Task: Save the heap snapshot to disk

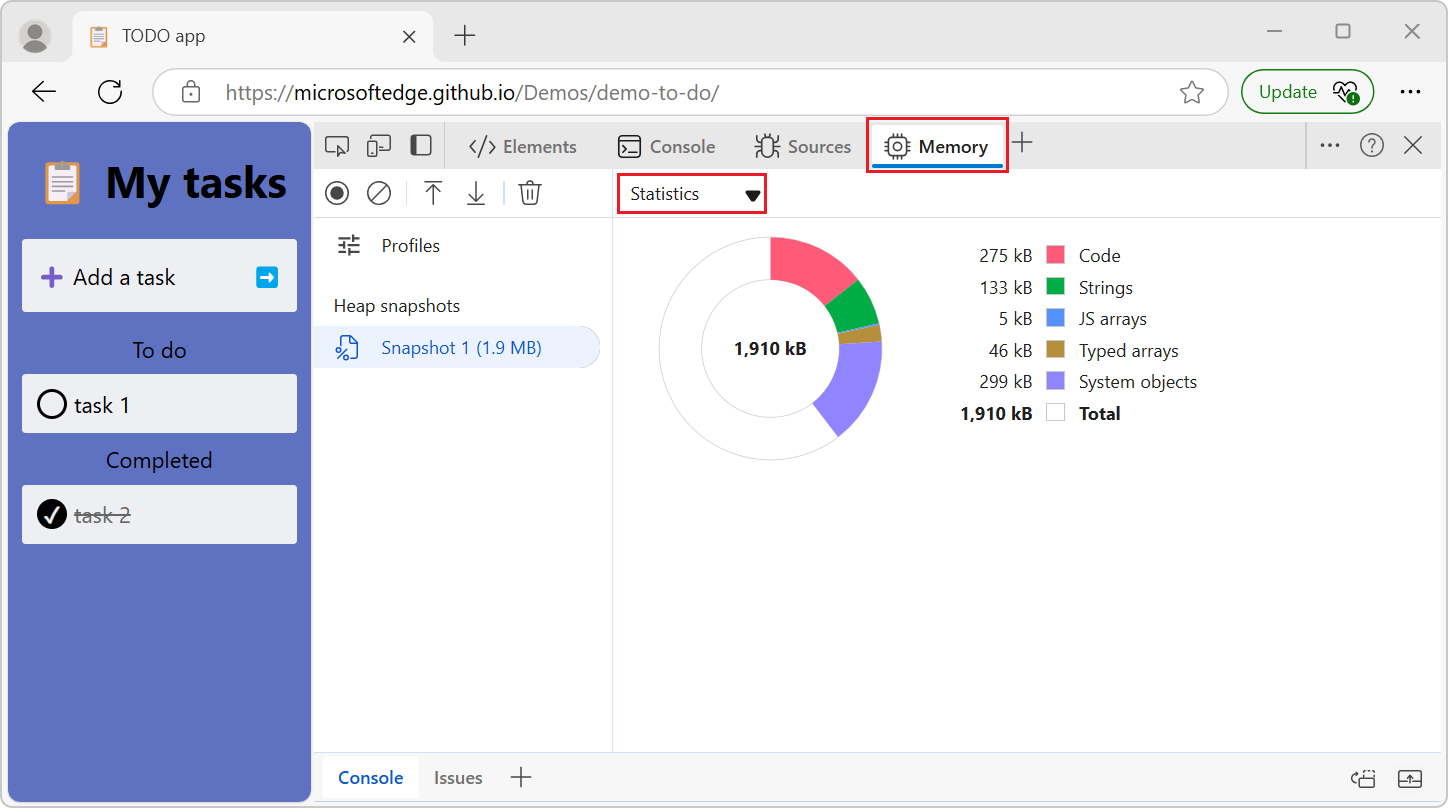Action: (476, 193)
